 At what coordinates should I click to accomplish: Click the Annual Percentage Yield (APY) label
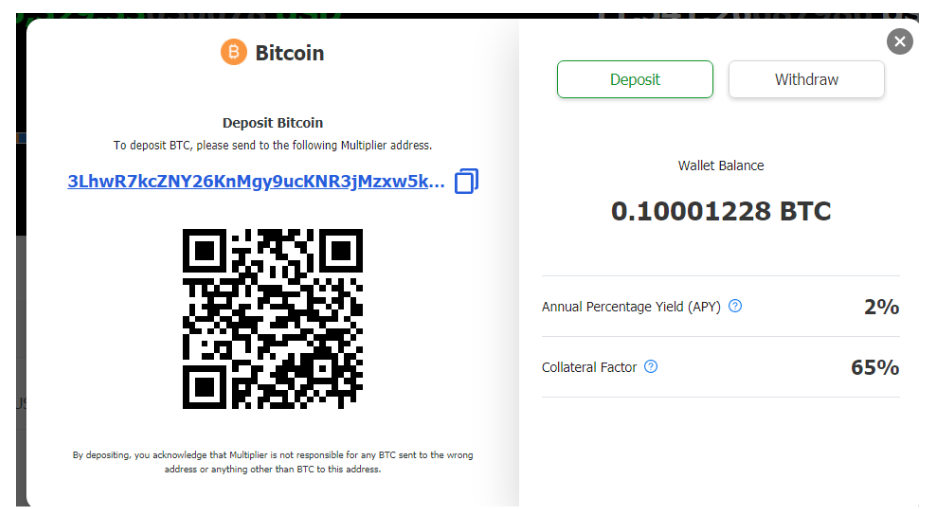point(631,307)
